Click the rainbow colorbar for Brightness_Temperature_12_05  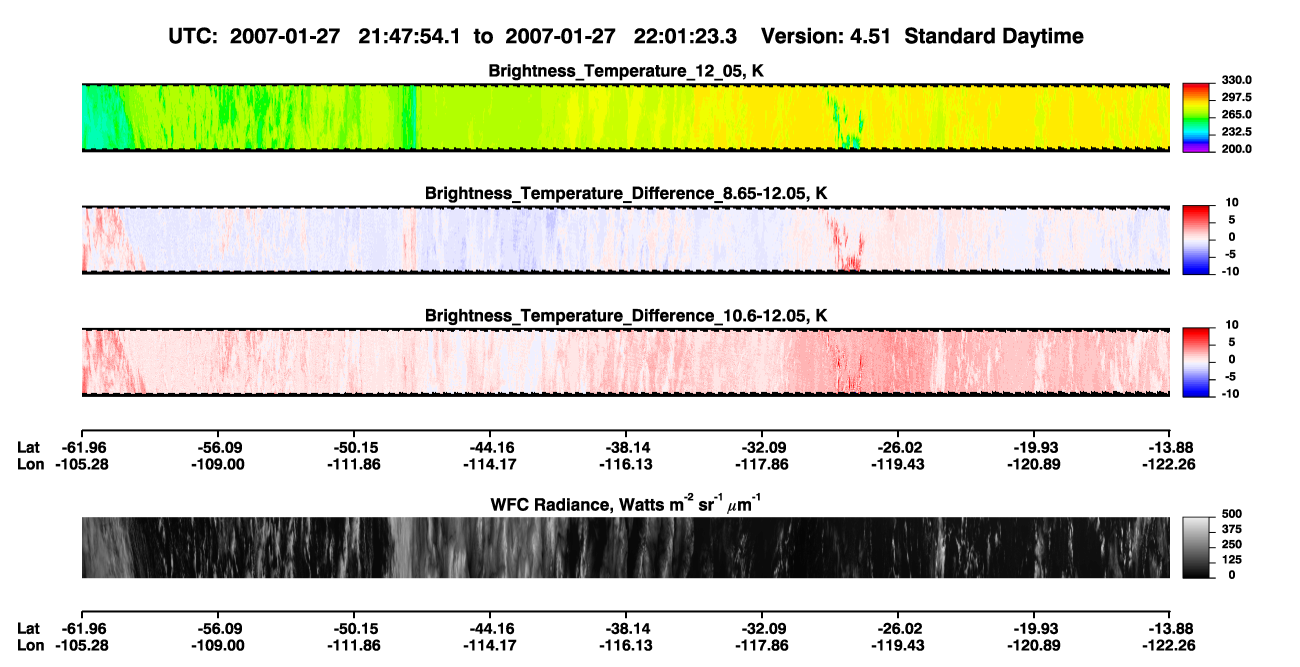coord(1196,117)
